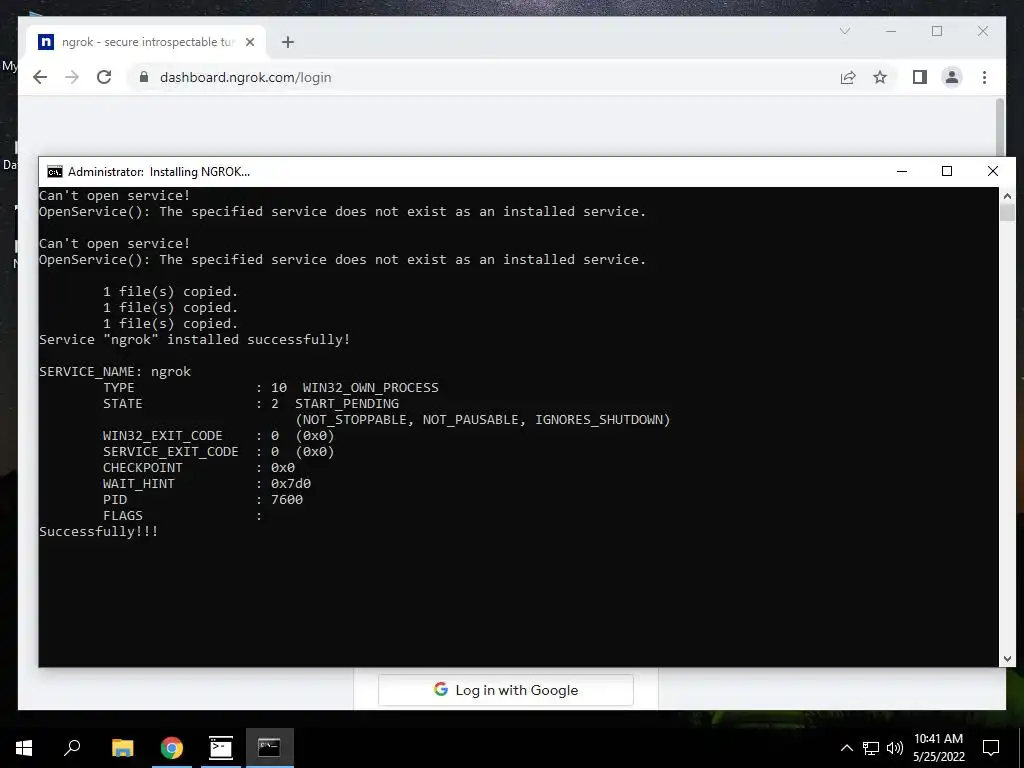
Task: Click 'Service "ngrok" installed successfully!' line
Action: click(x=195, y=340)
